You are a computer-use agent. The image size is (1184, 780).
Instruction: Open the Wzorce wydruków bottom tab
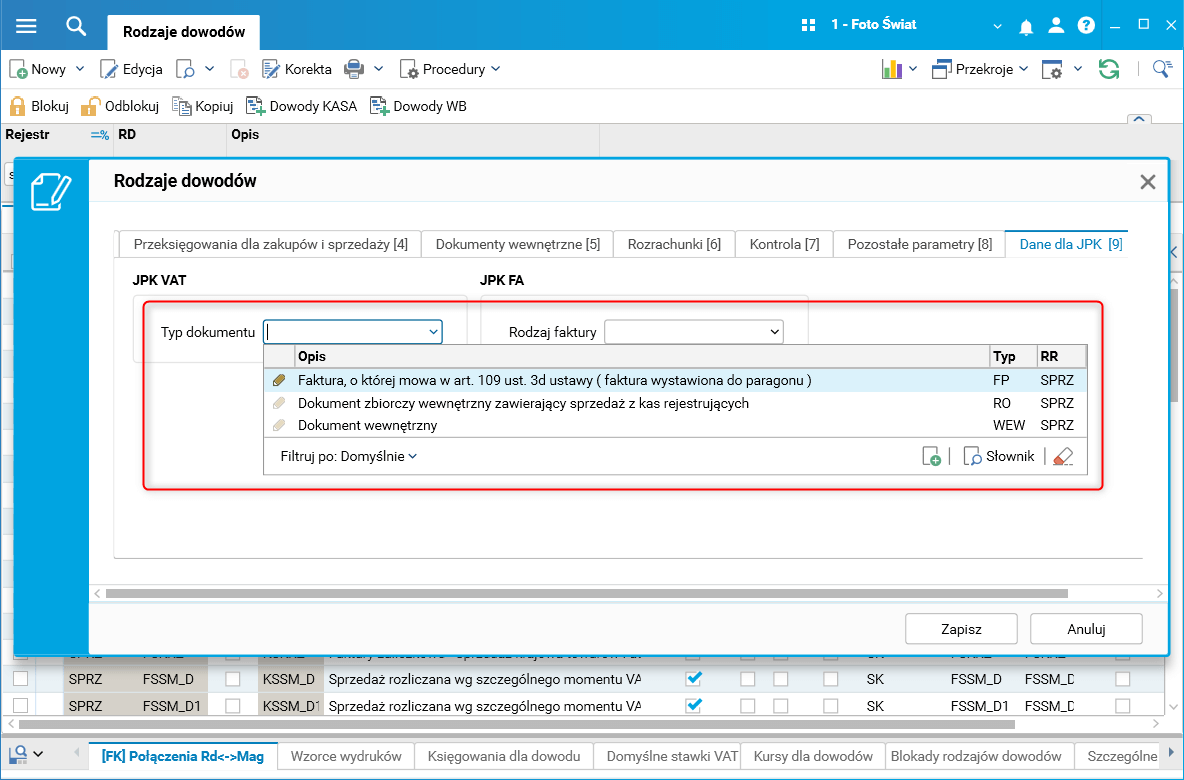pos(345,756)
